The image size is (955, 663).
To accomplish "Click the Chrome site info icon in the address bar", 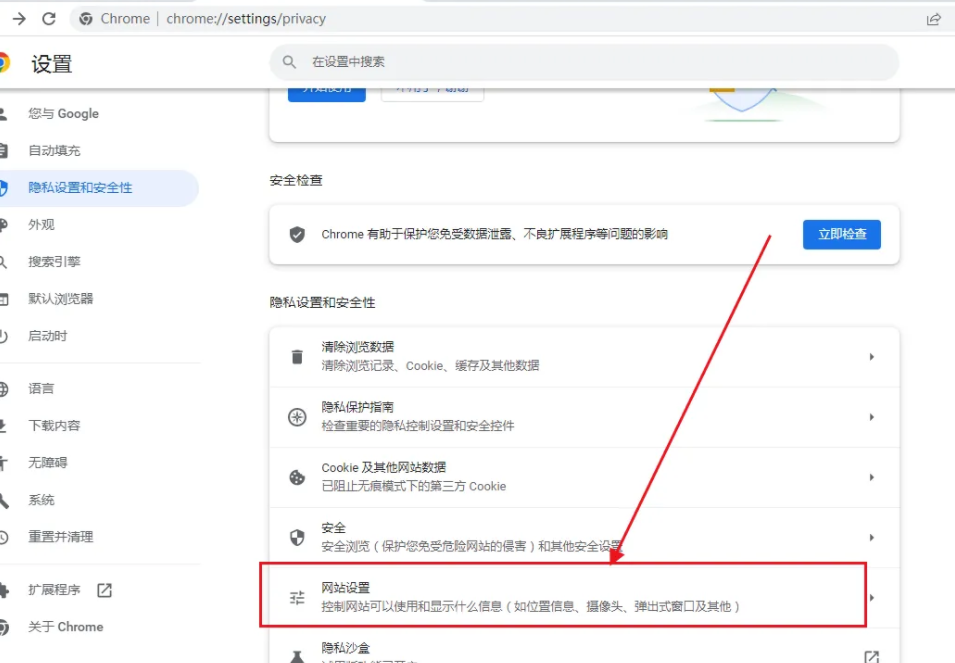I will click(x=86, y=19).
